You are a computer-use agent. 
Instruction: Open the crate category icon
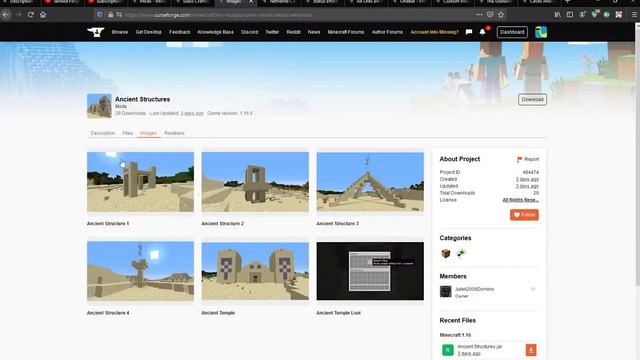446,253
